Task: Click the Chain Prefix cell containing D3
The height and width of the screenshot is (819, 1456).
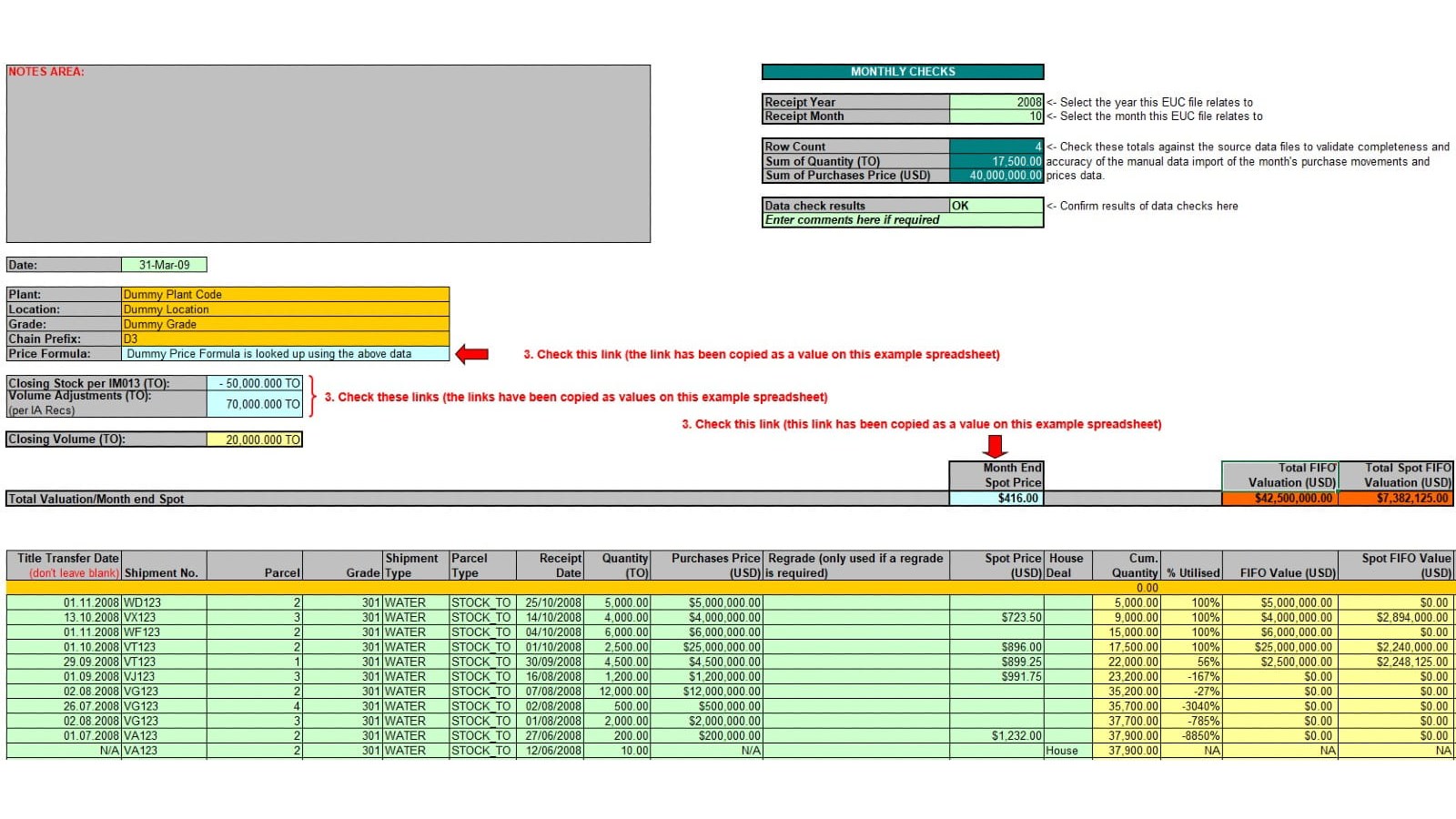Action: click(x=285, y=339)
